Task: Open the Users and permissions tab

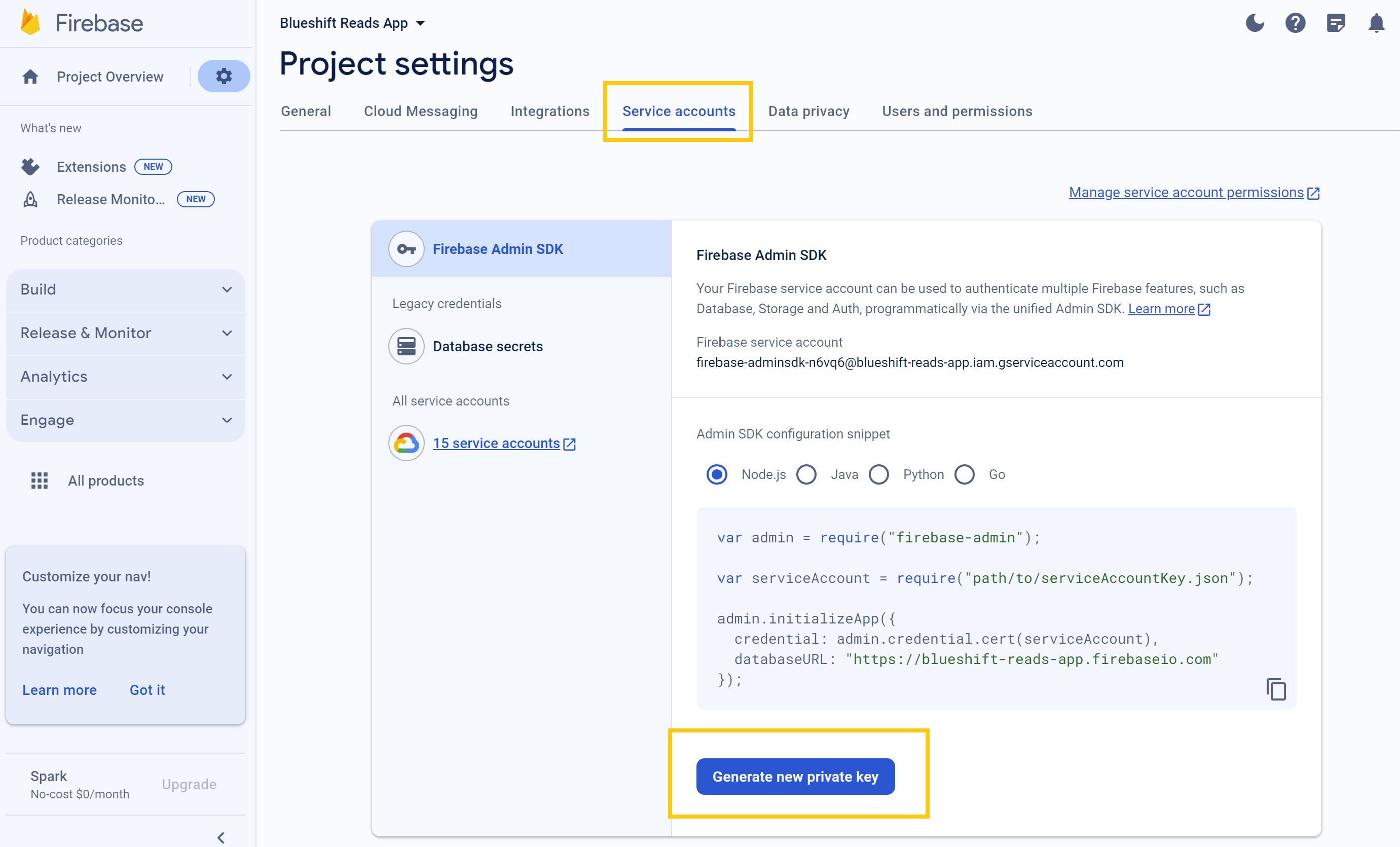Action: (x=957, y=112)
